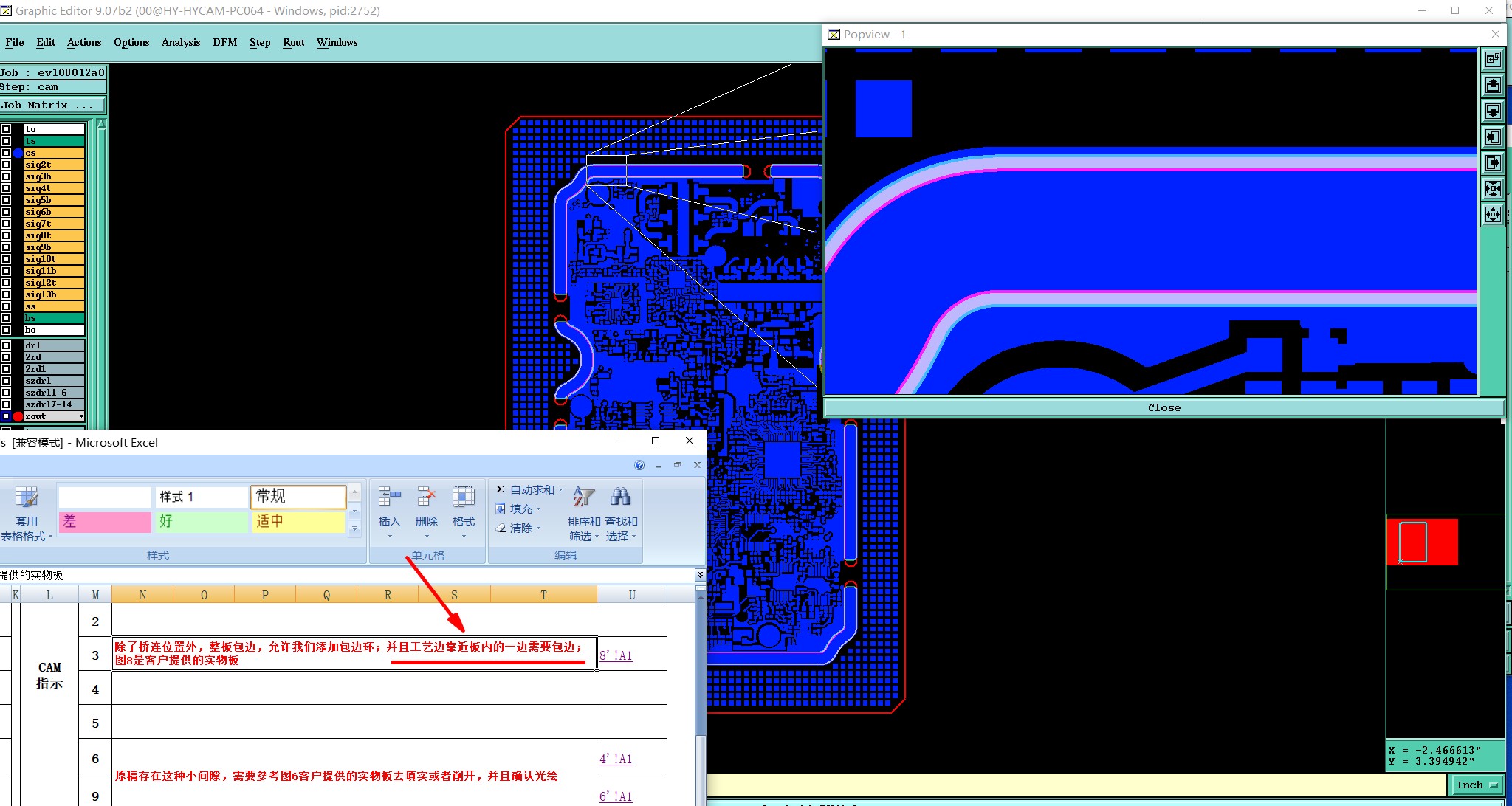Toggle the checkbox for layer sig10t
The height and width of the screenshot is (806, 1512).
pyautogui.click(x=6, y=259)
